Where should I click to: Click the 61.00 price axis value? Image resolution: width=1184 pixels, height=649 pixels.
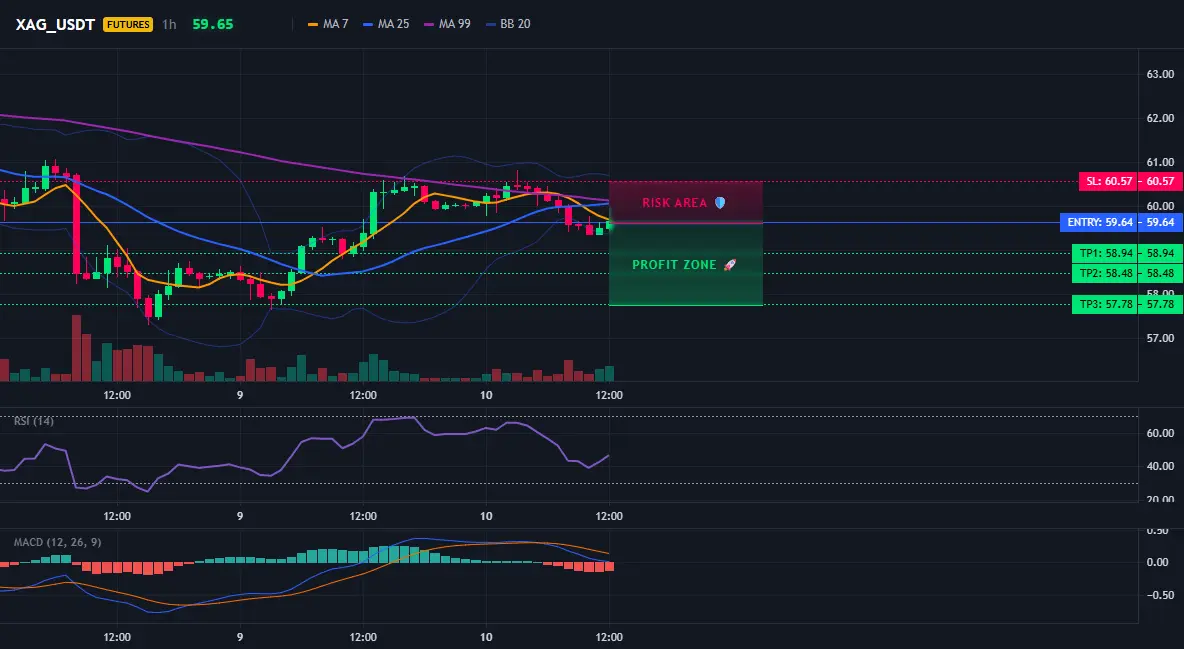1160,162
